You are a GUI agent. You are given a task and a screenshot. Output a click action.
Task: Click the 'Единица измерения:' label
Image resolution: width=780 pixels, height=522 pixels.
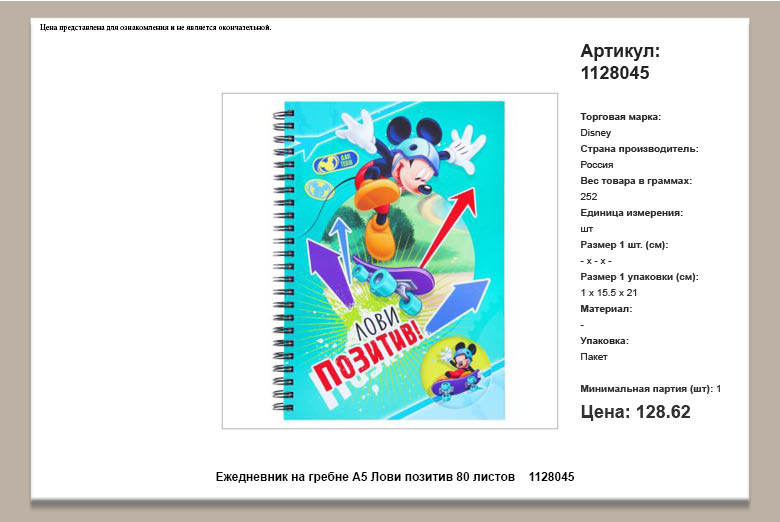[x=631, y=212]
